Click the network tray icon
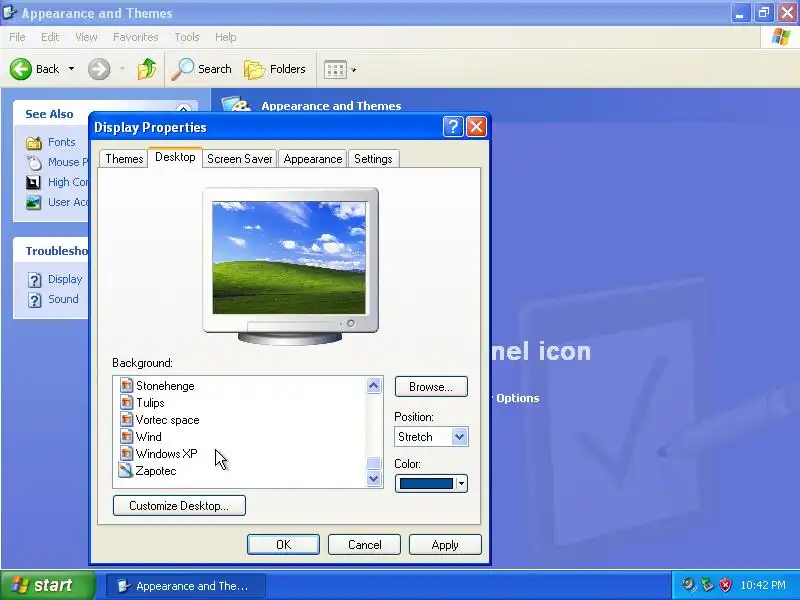 point(707,584)
